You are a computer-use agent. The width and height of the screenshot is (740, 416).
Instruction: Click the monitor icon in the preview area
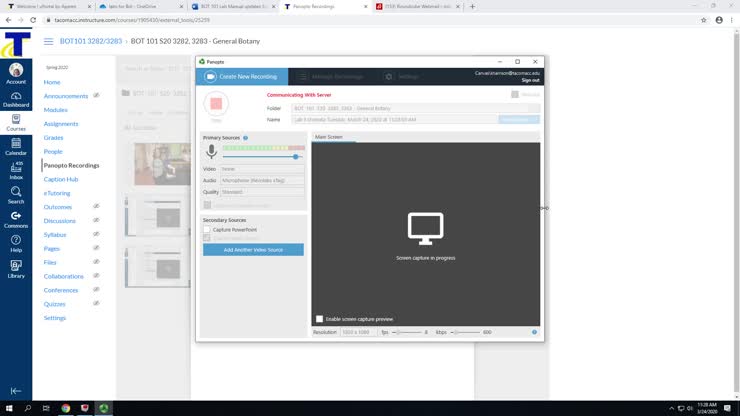(425, 229)
